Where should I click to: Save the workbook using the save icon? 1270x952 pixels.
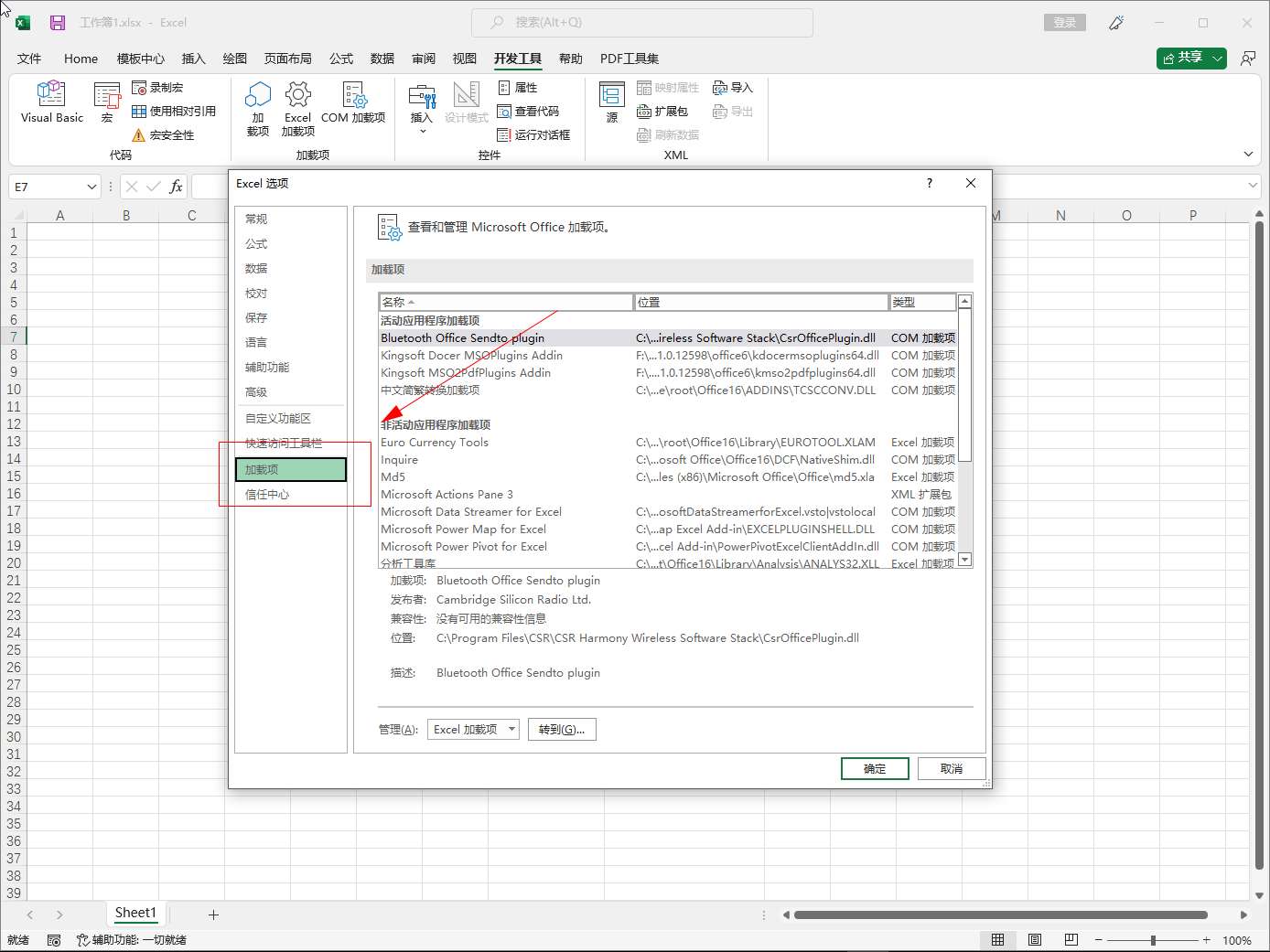pyautogui.click(x=58, y=23)
